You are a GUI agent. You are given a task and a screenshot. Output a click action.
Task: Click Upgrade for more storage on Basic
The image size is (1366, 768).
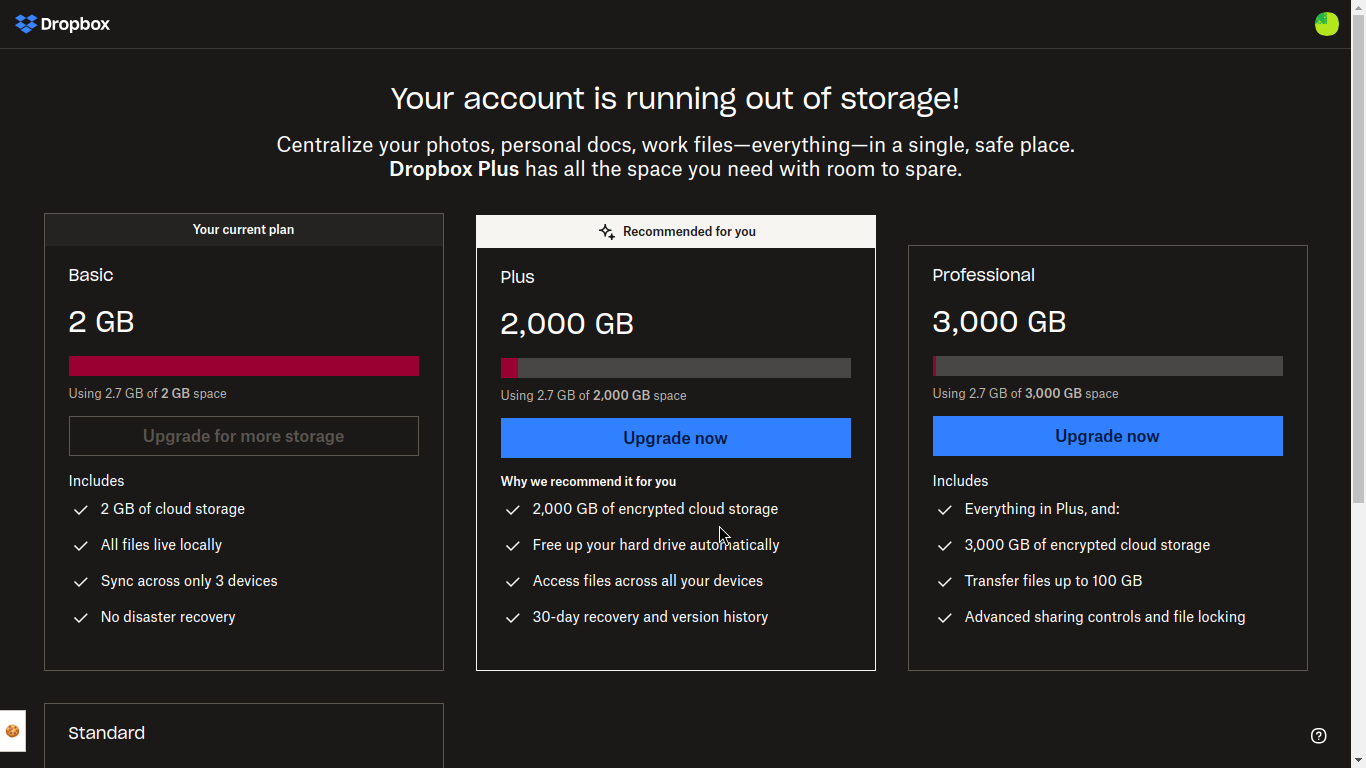[x=243, y=436]
